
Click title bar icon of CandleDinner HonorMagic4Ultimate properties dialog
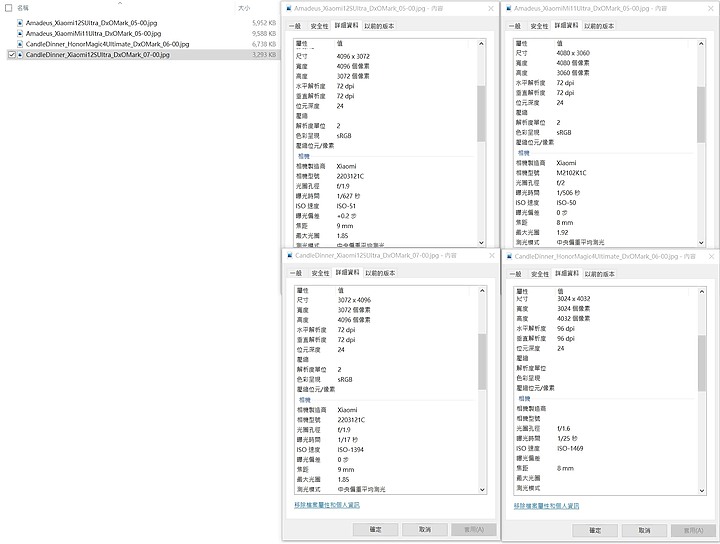click(x=509, y=256)
